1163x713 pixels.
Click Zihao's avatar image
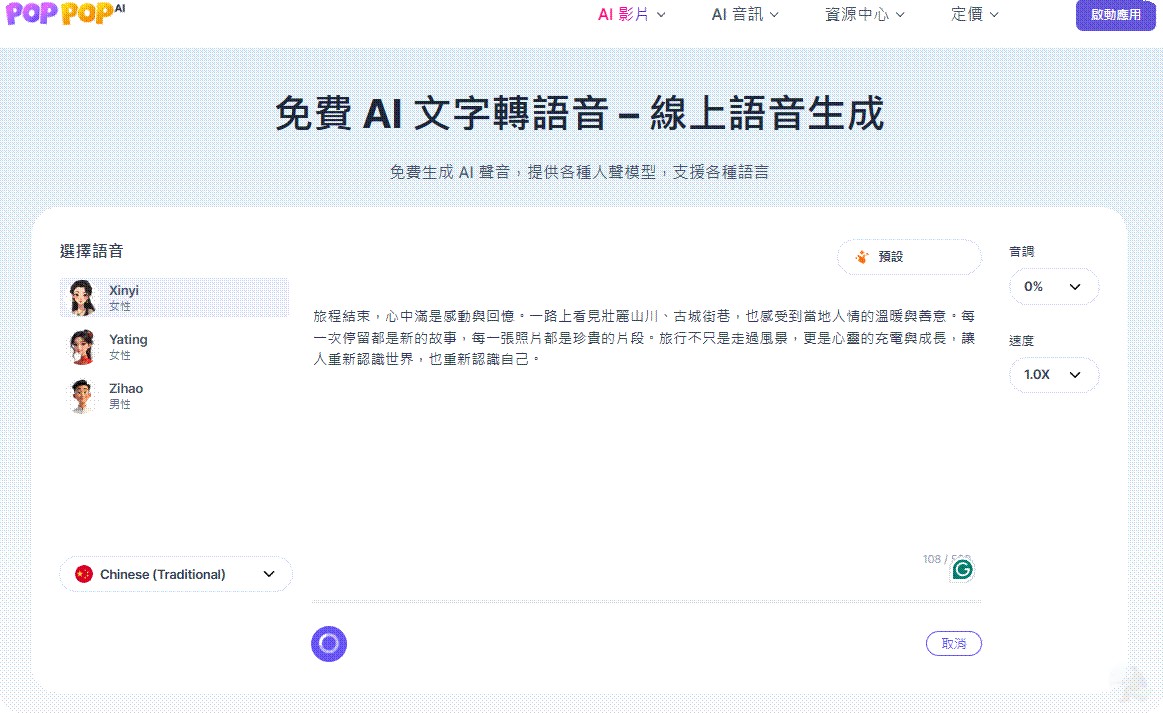82,395
